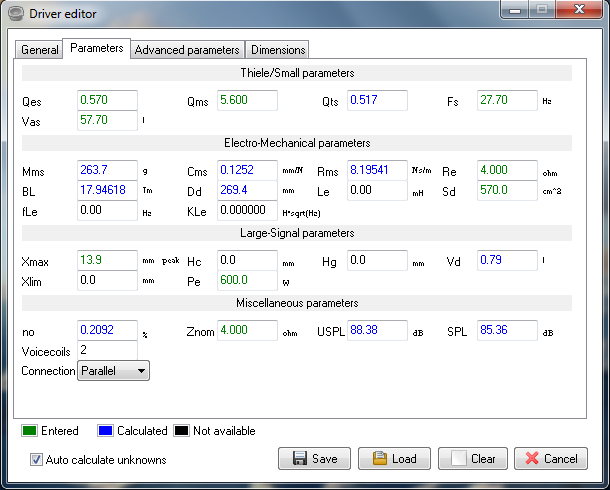Click the Pe power field
The image size is (610, 490).
click(x=247, y=280)
